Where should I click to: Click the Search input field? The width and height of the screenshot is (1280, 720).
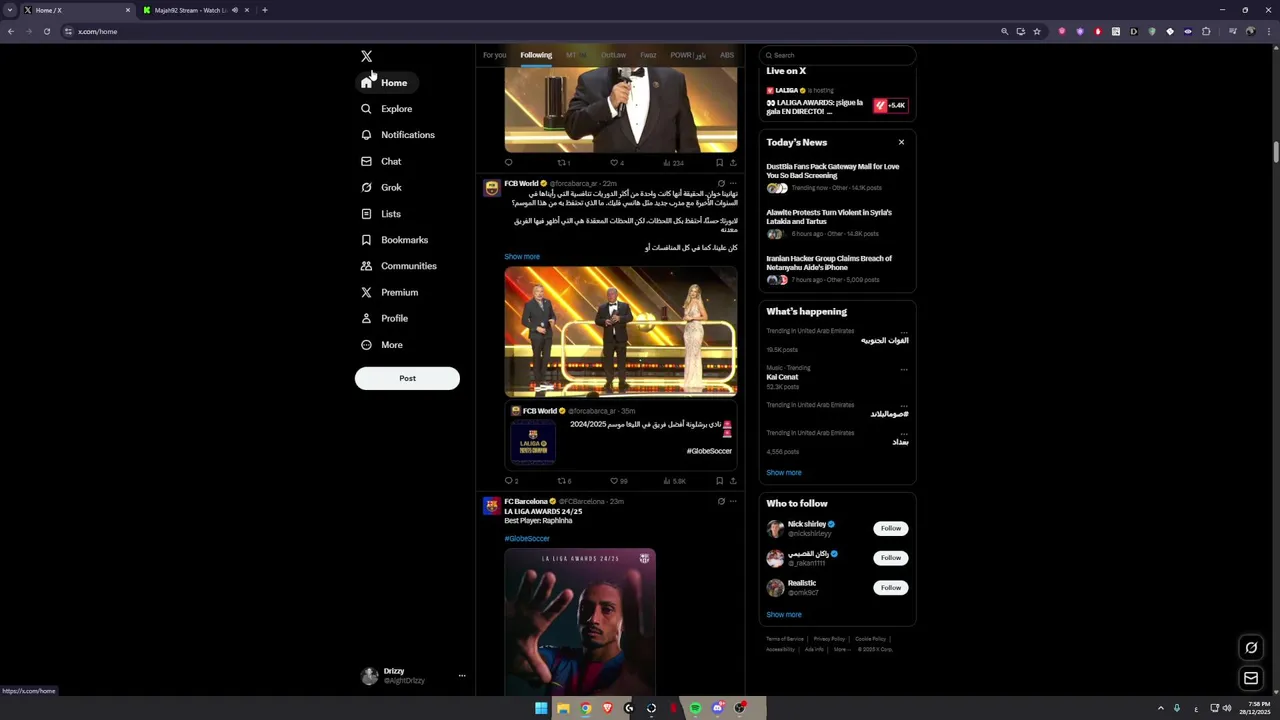click(x=838, y=55)
